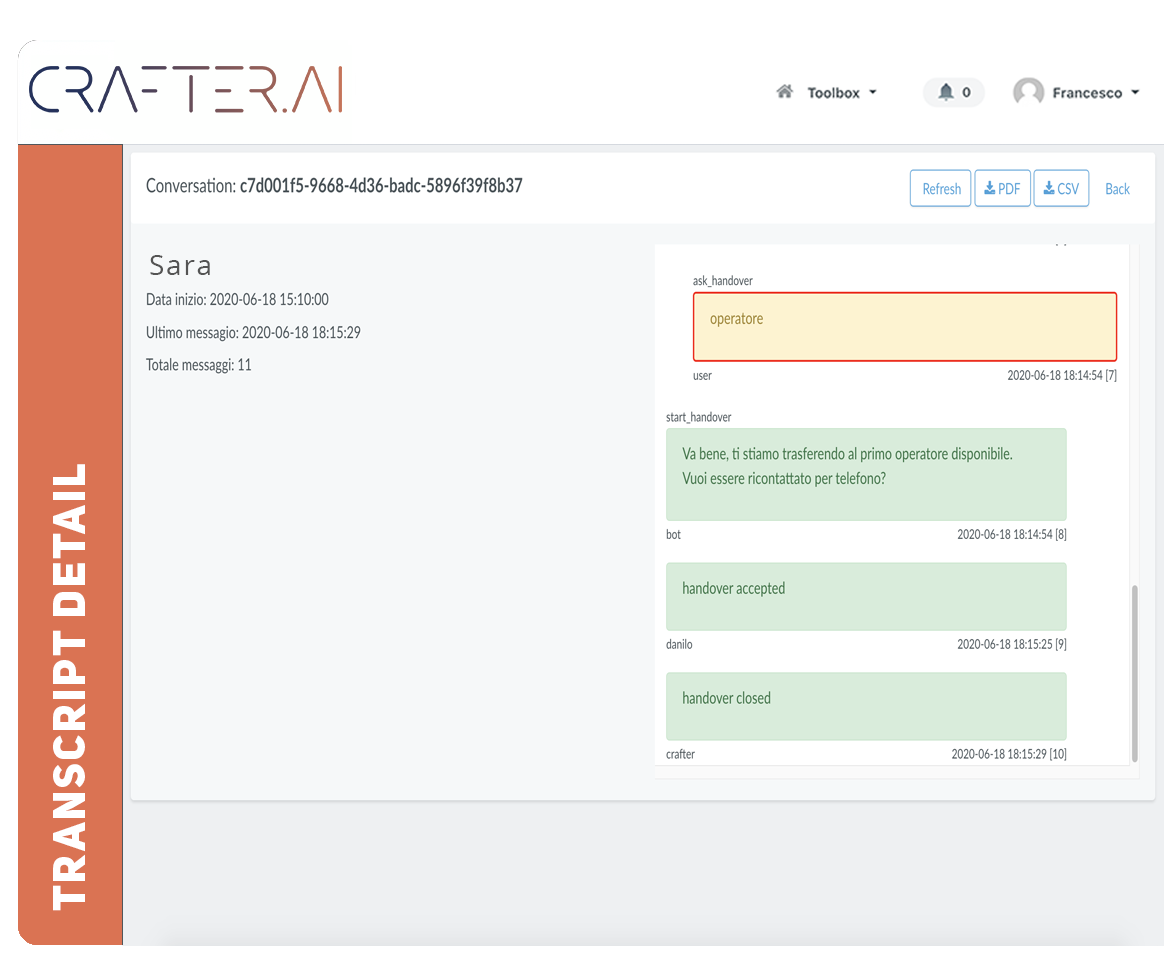This screenshot has height=972, width=1164.
Task: Click the 'Va bene, ti stiamo trasferendo' bot message
Action: point(866,474)
